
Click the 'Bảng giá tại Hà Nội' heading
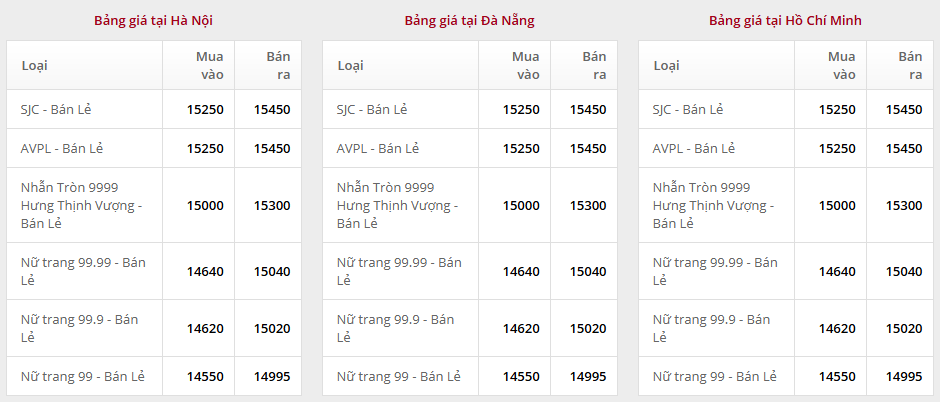(x=153, y=20)
